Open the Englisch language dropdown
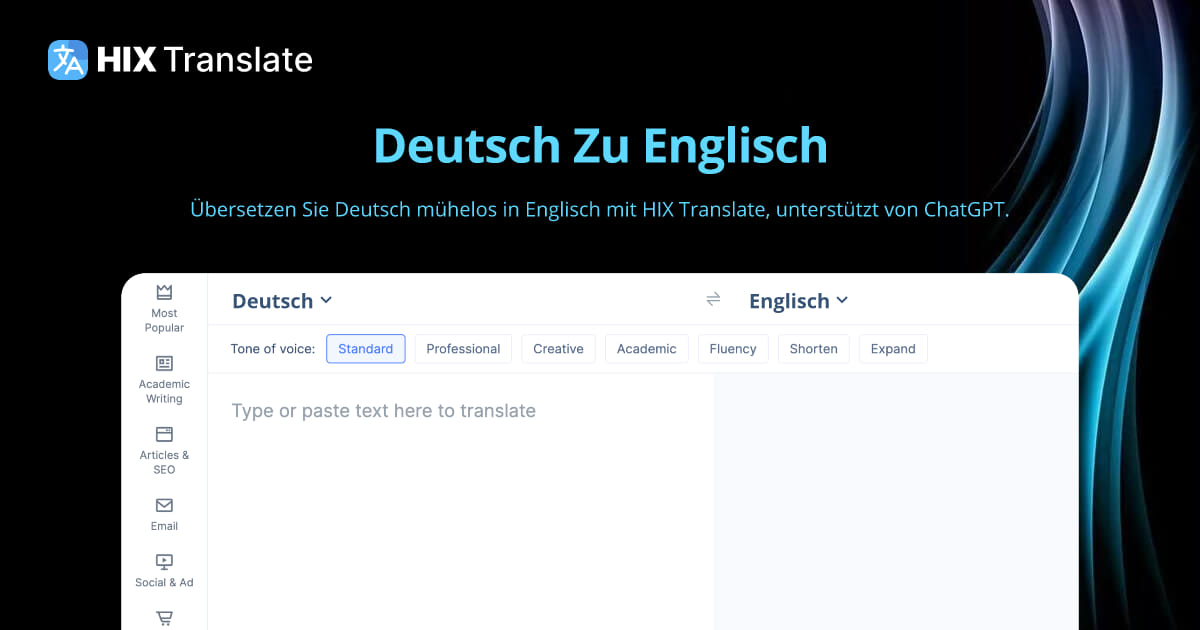1200x630 pixels. [x=798, y=300]
